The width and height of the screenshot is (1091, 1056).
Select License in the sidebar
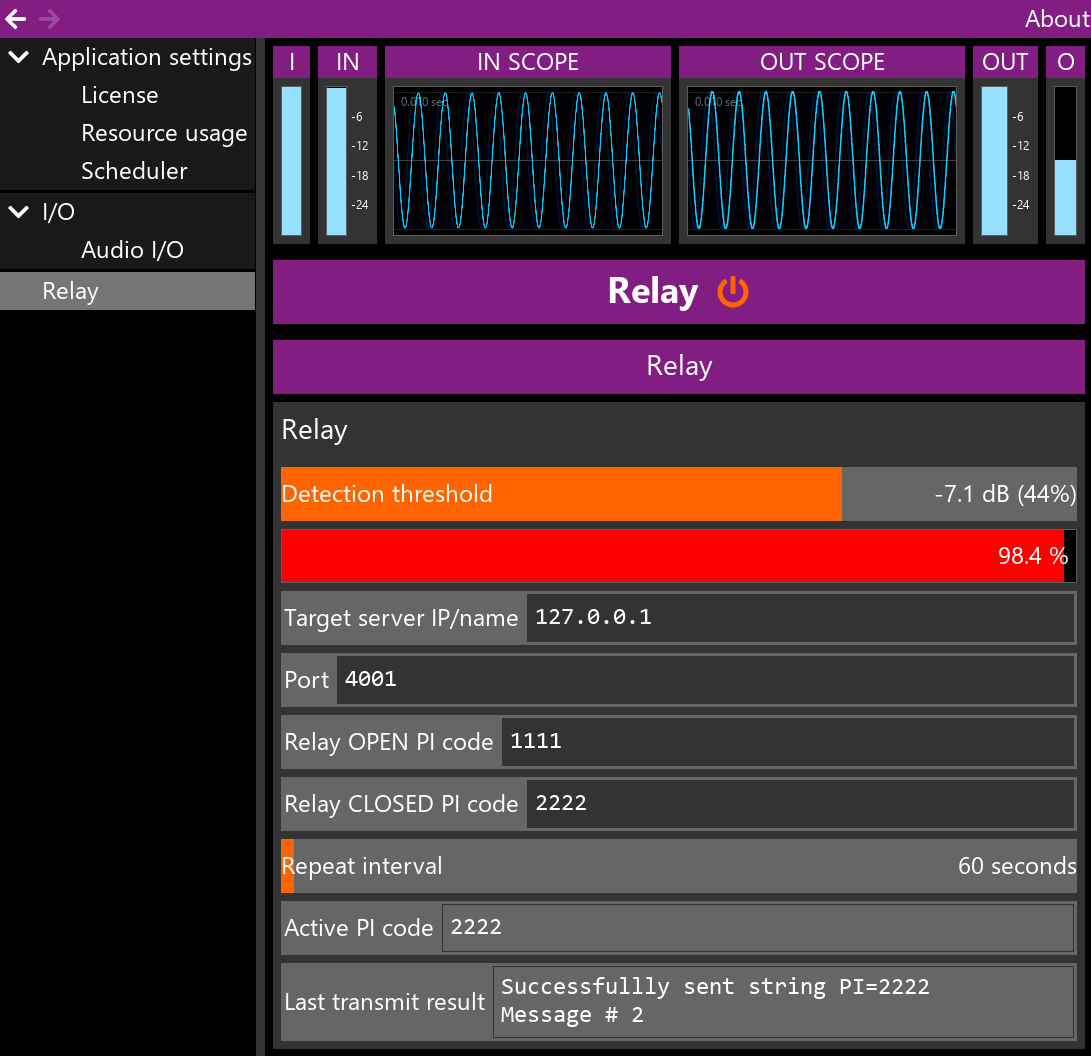click(x=119, y=95)
